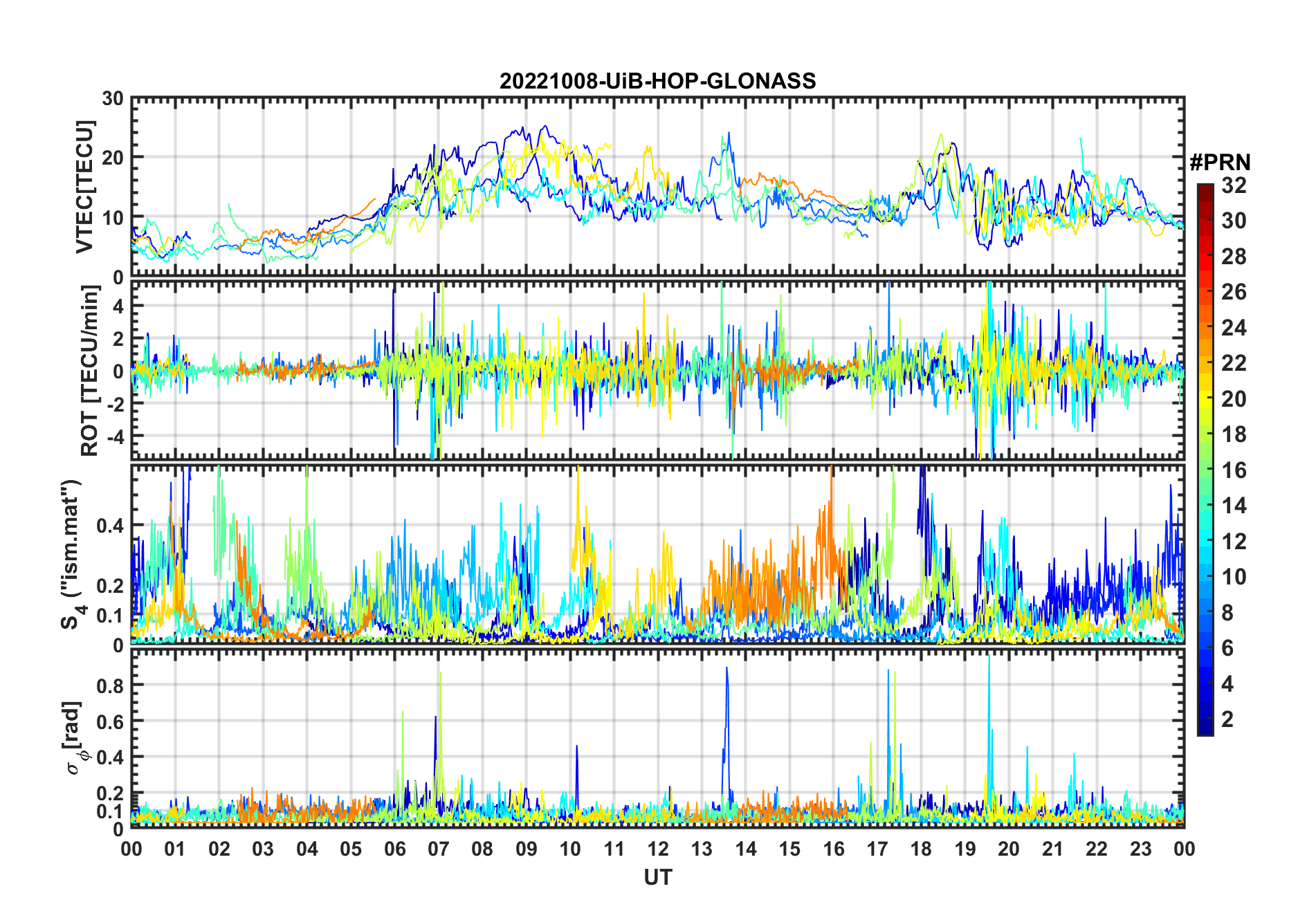
Task: Click the S4 axis tick label 0.4
Action: pyautogui.click(x=110, y=526)
